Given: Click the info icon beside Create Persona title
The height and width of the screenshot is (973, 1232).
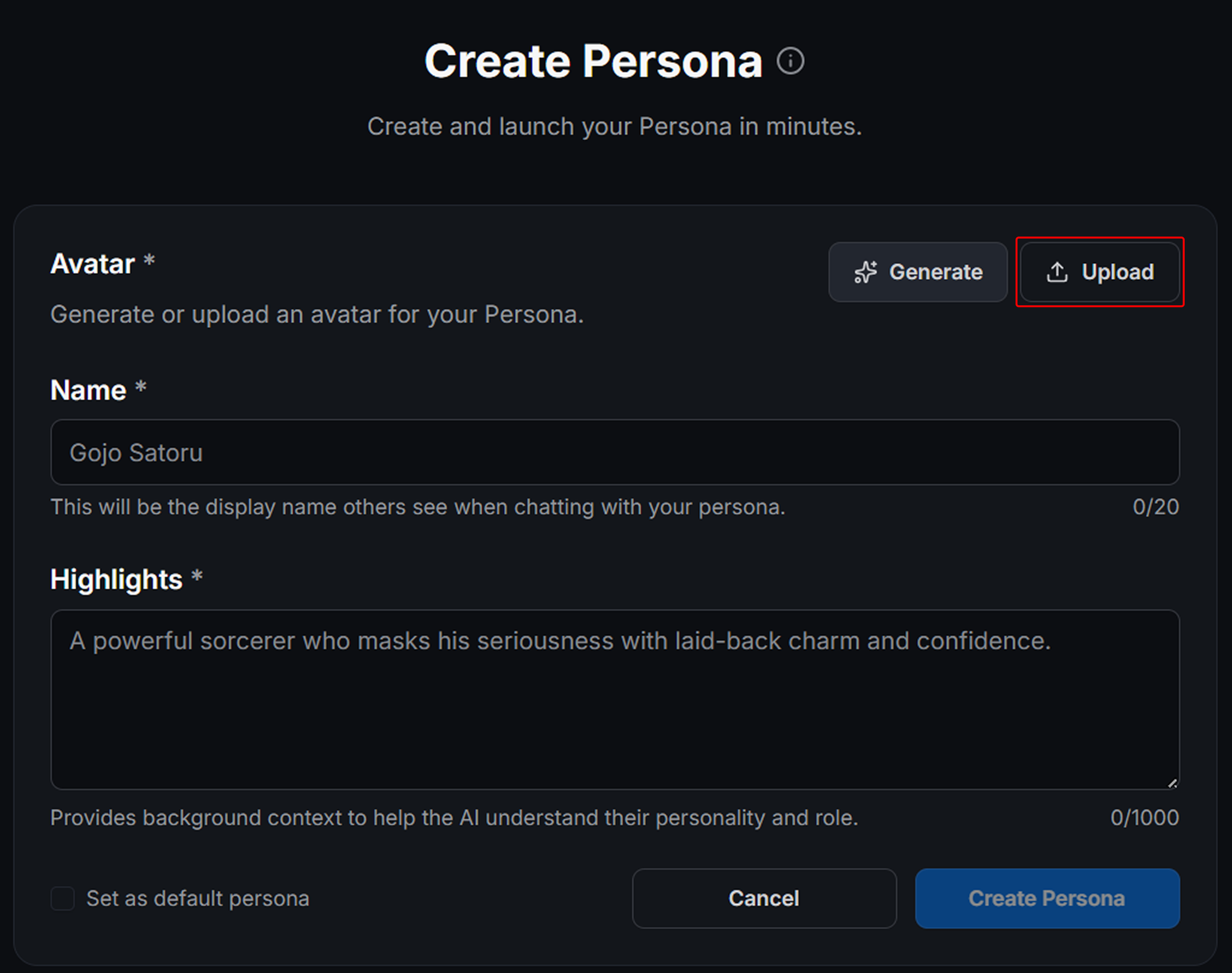Looking at the screenshot, I should point(790,61).
